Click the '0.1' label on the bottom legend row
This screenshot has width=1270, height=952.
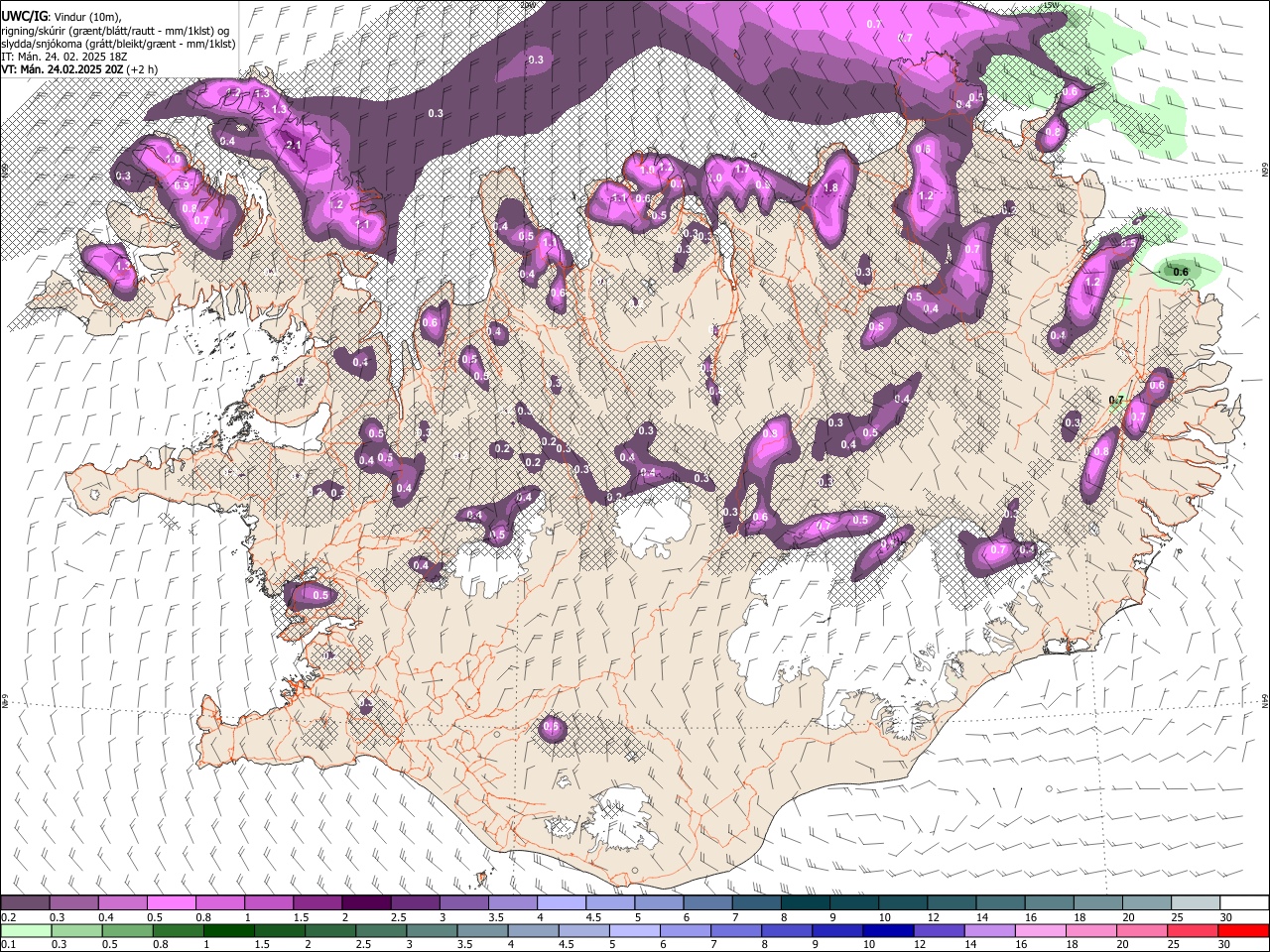tap(9, 944)
